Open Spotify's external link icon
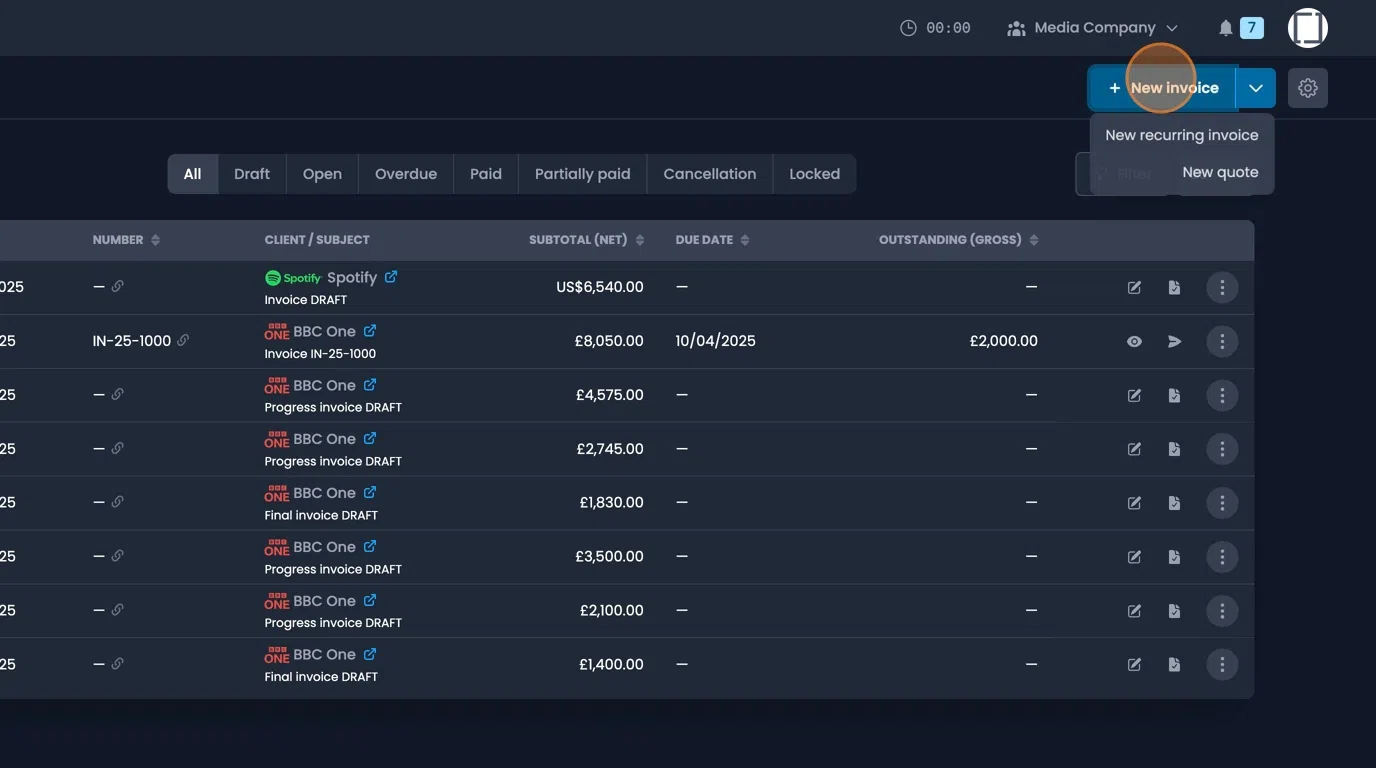The width and height of the screenshot is (1376, 768). pos(390,277)
